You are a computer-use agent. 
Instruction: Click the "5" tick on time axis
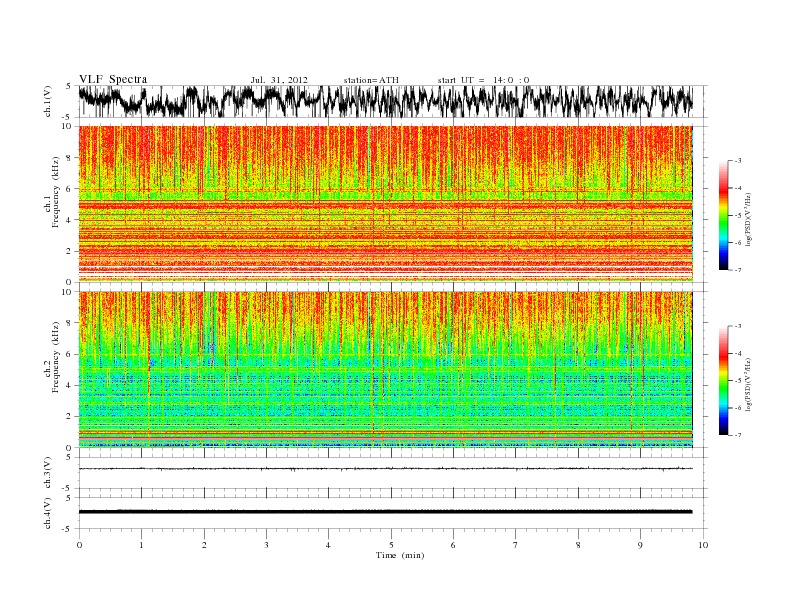point(391,545)
